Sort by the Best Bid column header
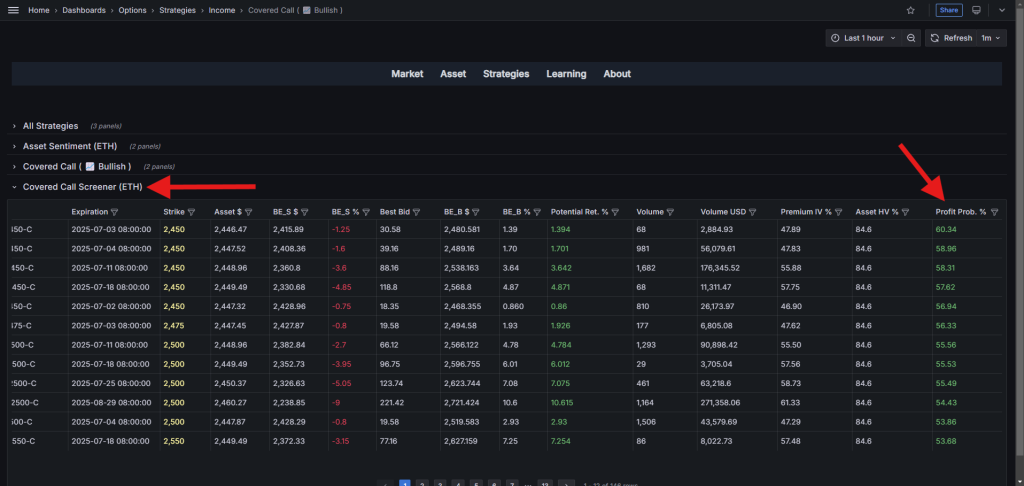 (x=398, y=212)
